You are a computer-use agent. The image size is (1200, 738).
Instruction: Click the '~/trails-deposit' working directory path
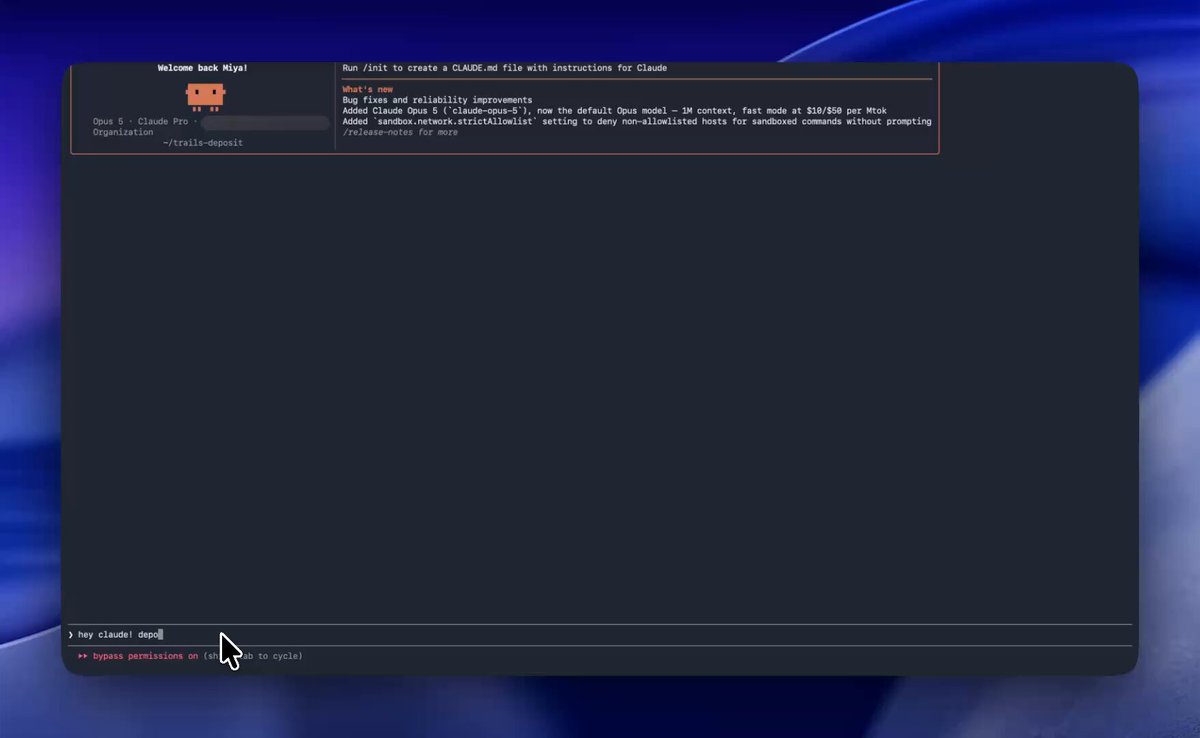point(203,143)
